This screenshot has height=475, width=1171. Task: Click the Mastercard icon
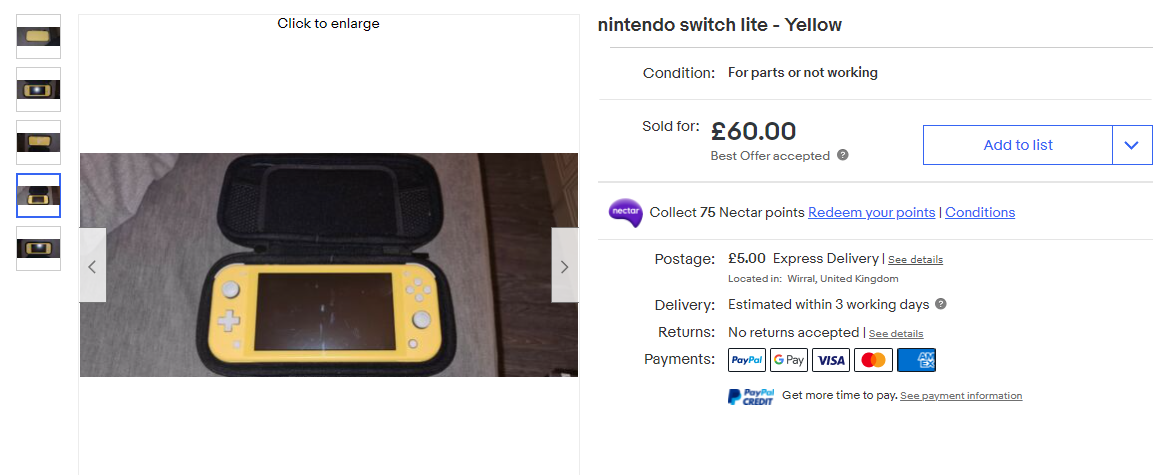click(x=873, y=360)
